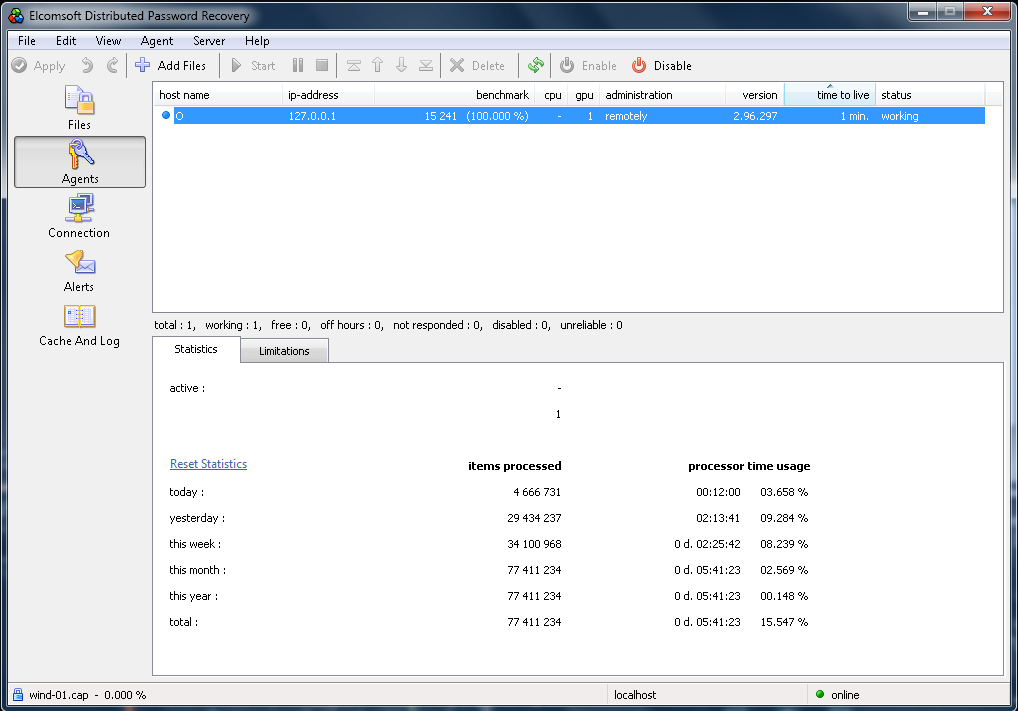Viewport: 1018px width, 711px height.
Task: Open the Files section in the sidebar
Action: (x=79, y=108)
